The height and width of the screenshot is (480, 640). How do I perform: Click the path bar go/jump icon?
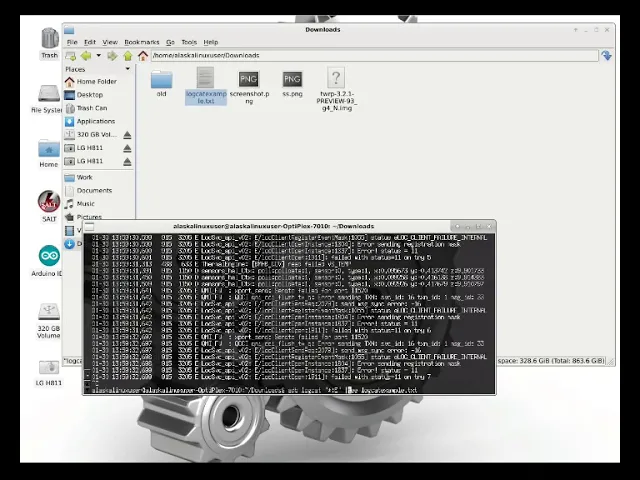pos(607,56)
